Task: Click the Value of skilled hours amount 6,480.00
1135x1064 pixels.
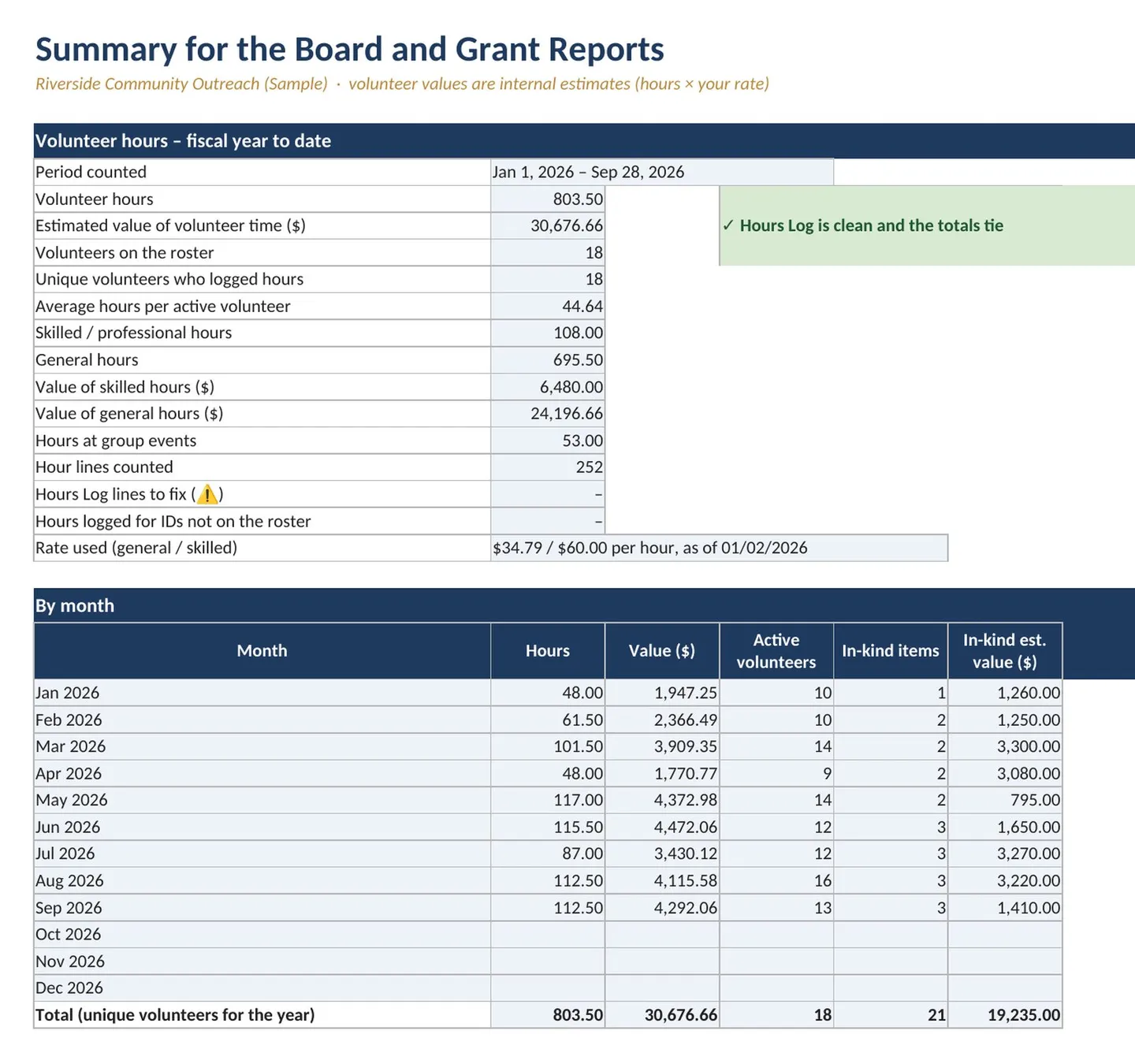Action: point(548,387)
